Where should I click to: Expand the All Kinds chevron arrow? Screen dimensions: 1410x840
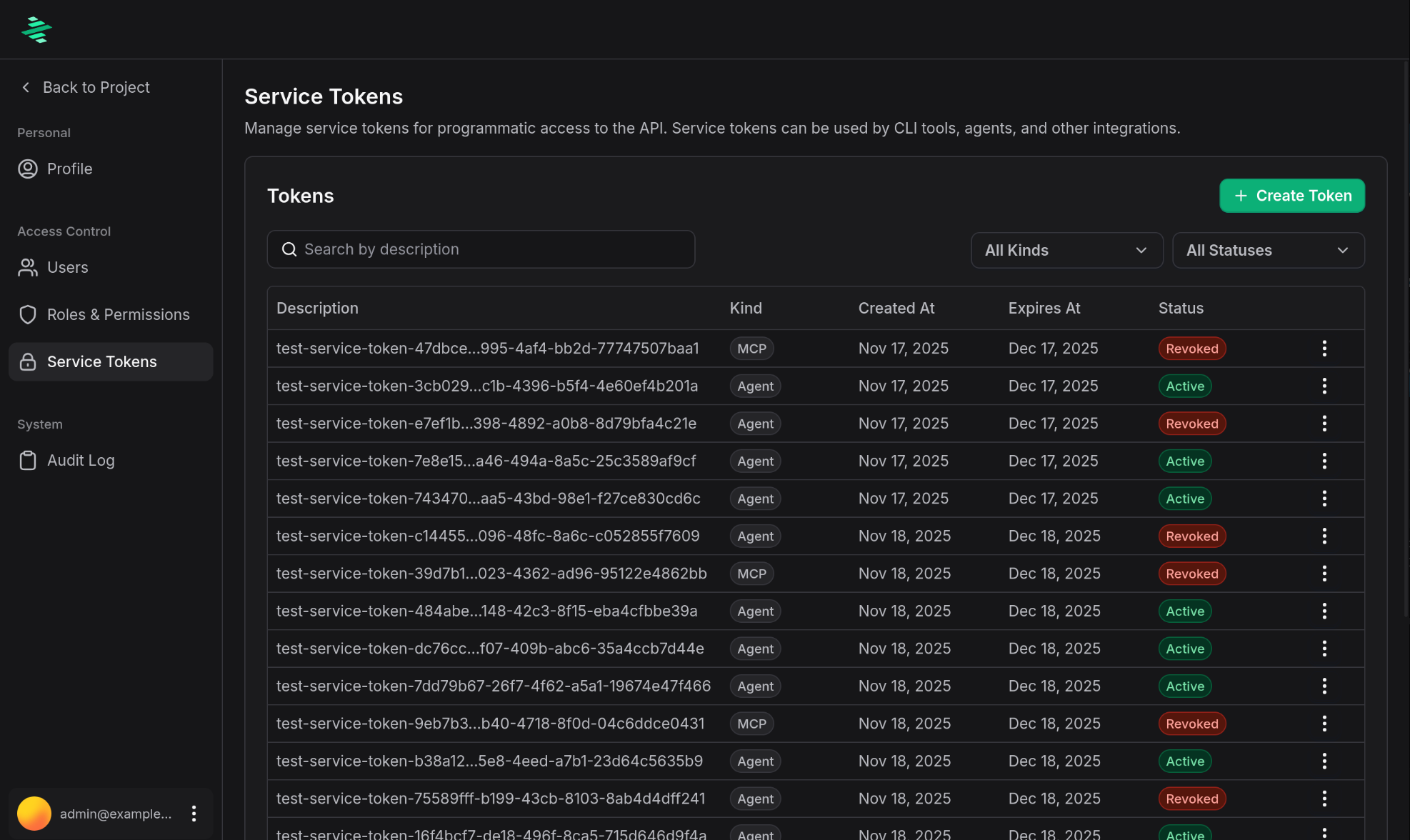(x=1141, y=250)
